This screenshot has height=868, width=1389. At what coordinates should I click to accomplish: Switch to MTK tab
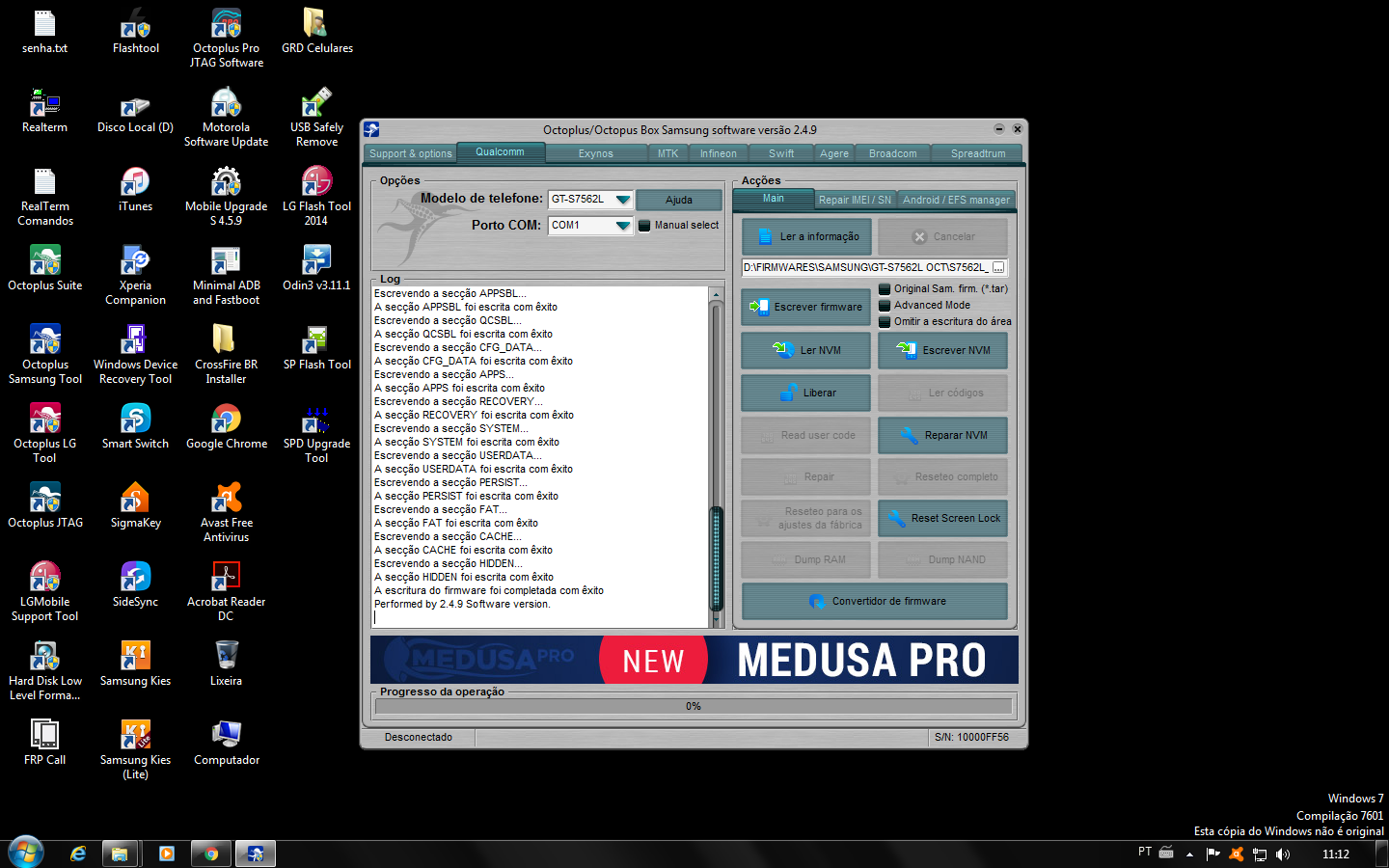coord(667,153)
